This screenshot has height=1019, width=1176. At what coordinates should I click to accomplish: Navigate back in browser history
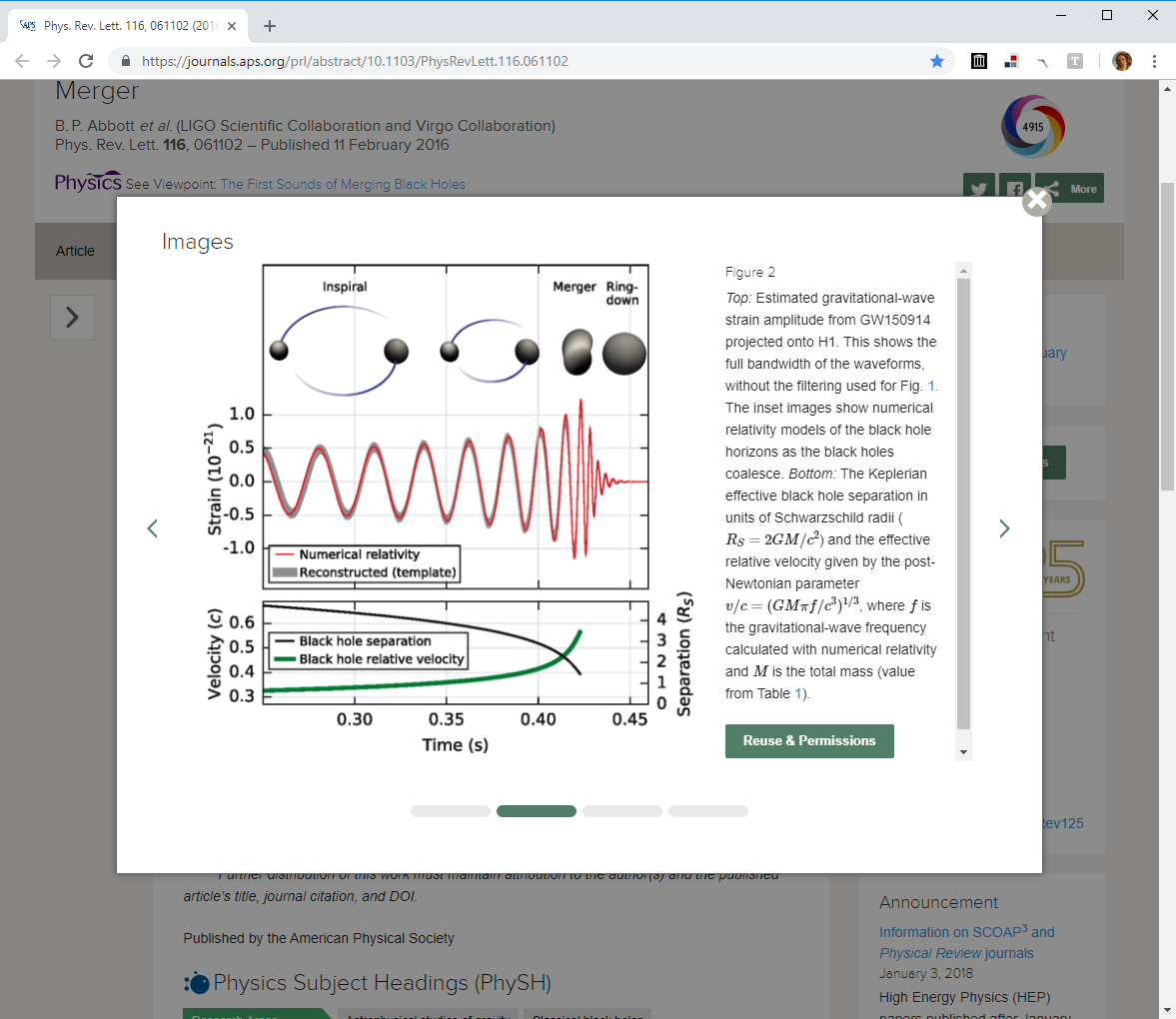point(22,61)
